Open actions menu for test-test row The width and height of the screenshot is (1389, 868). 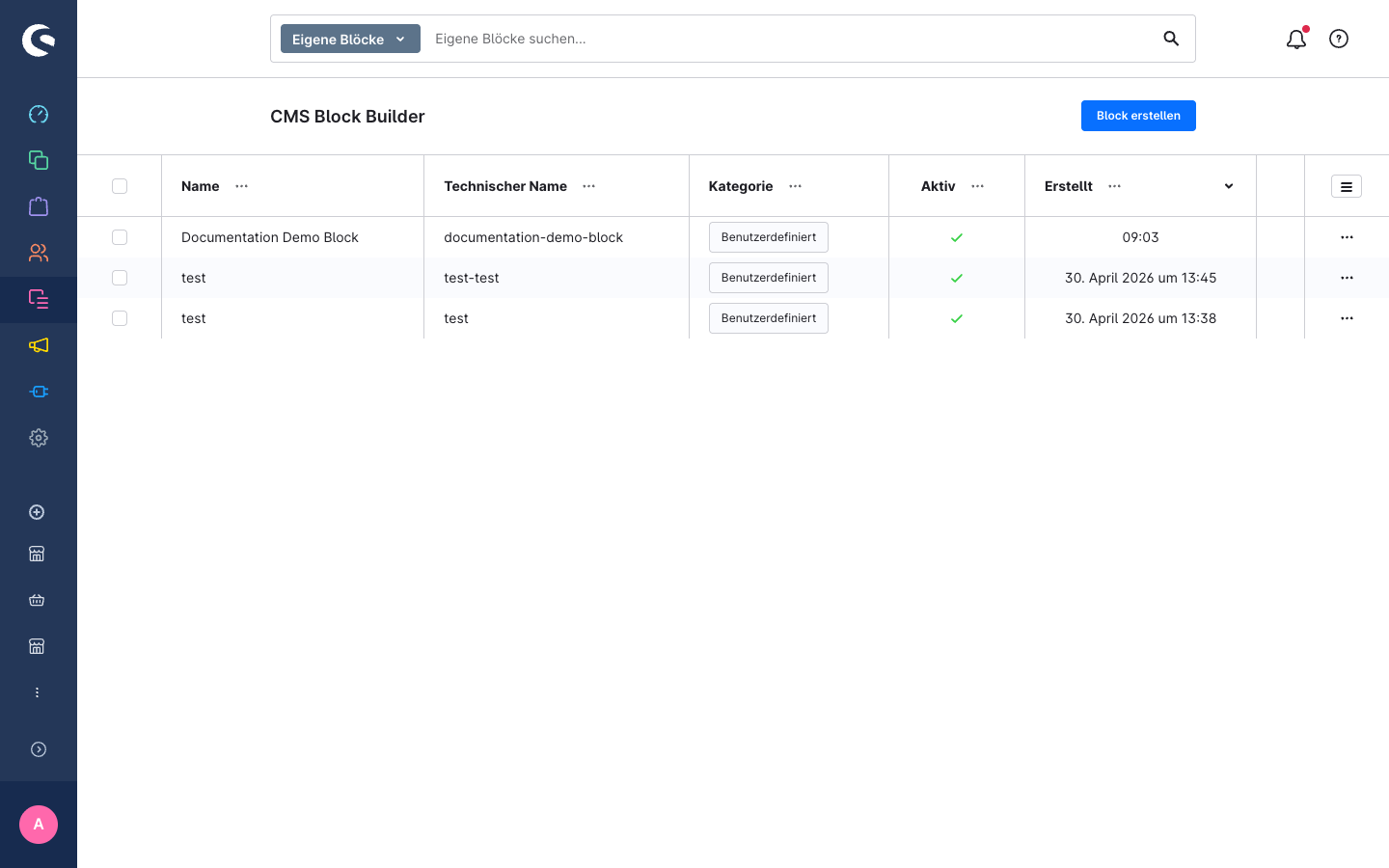[x=1347, y=278]
